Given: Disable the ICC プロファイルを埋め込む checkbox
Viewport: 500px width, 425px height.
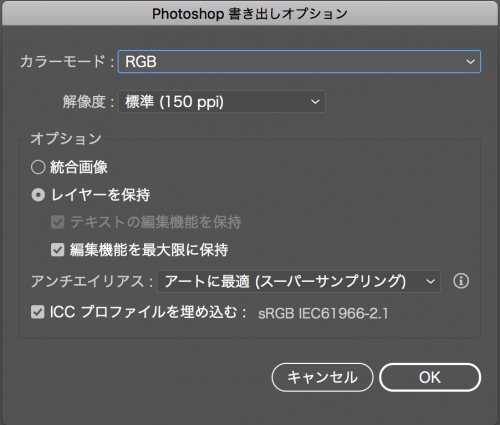Looking at the screenshot, I should coord(38,312).
